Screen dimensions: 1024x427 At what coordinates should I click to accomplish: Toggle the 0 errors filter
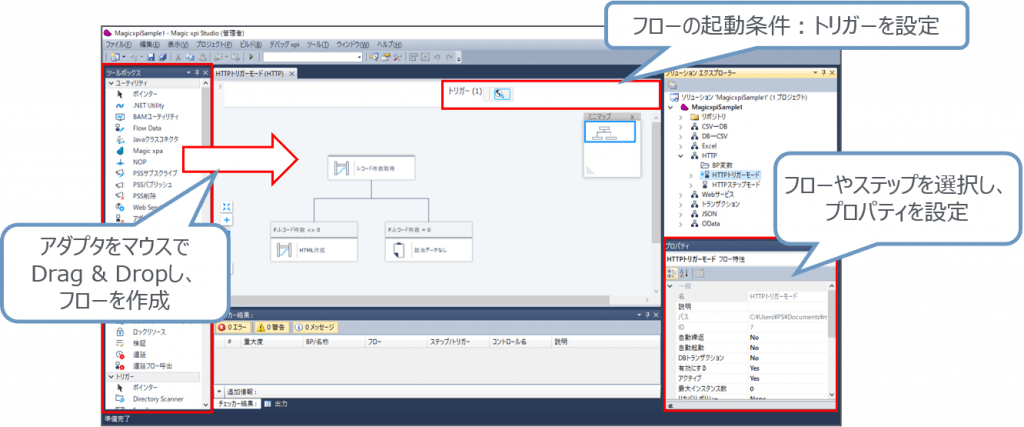(x=236, y=326)
